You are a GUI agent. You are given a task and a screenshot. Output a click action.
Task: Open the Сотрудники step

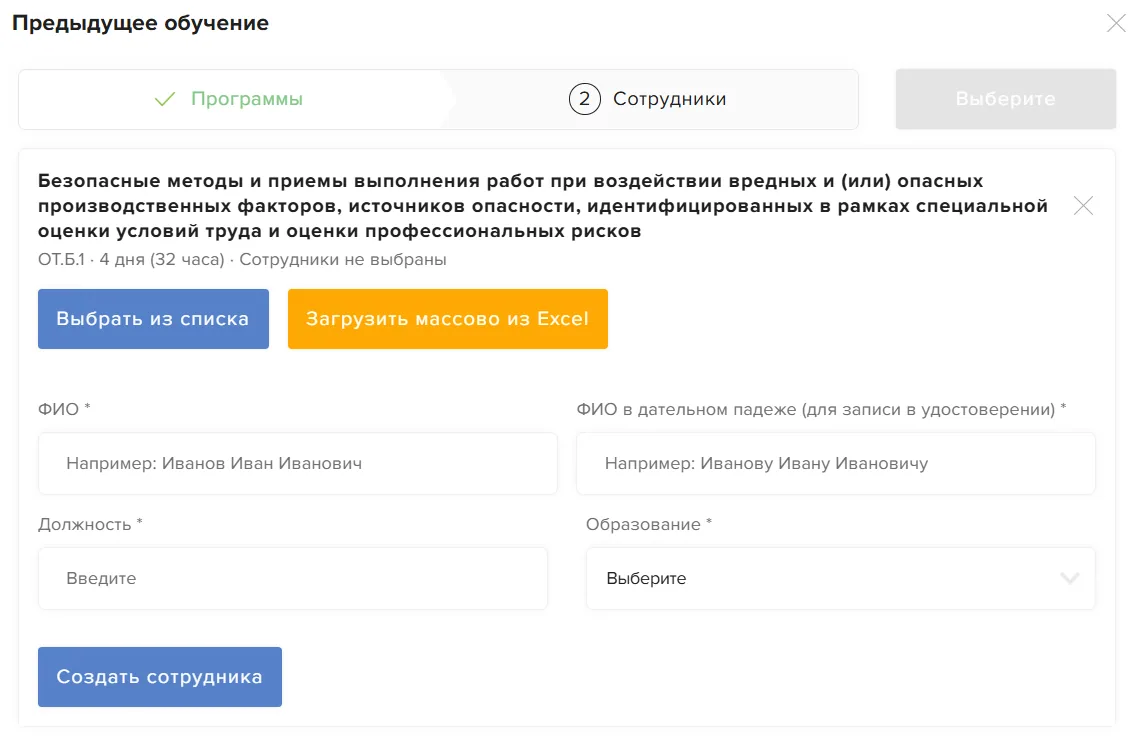point(648,99)
